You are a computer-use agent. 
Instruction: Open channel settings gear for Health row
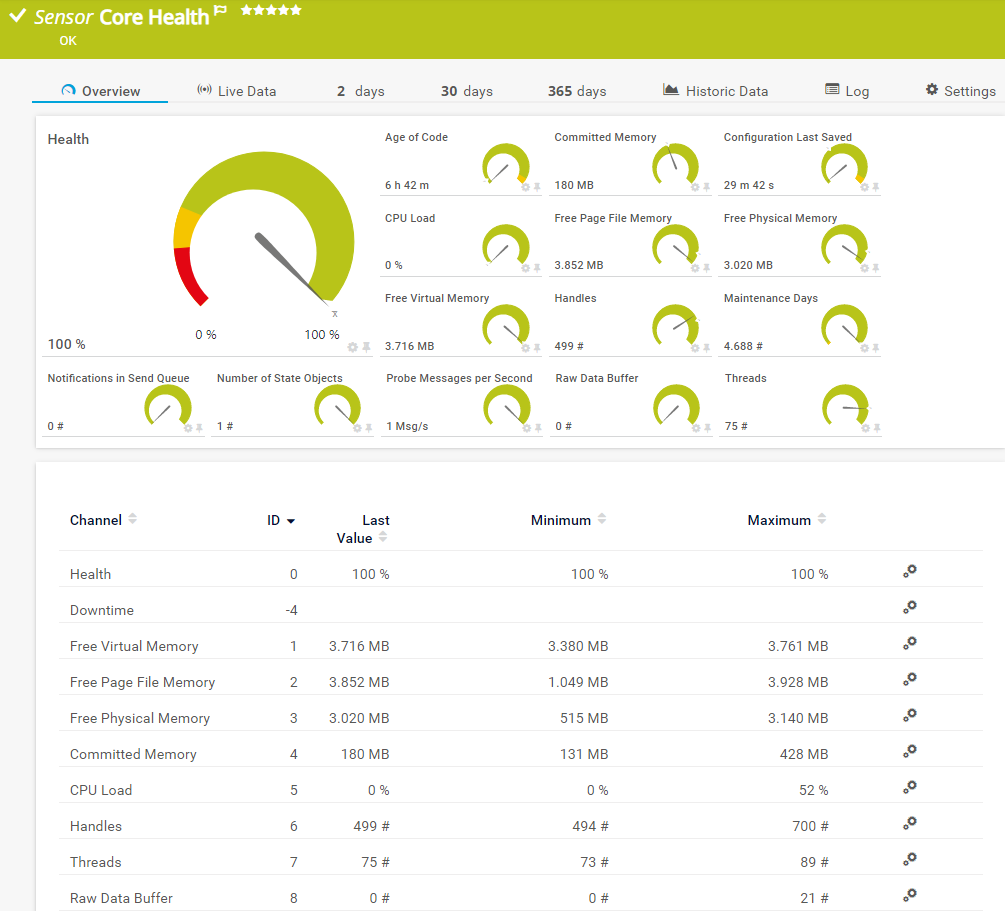(x=909, y=572)
